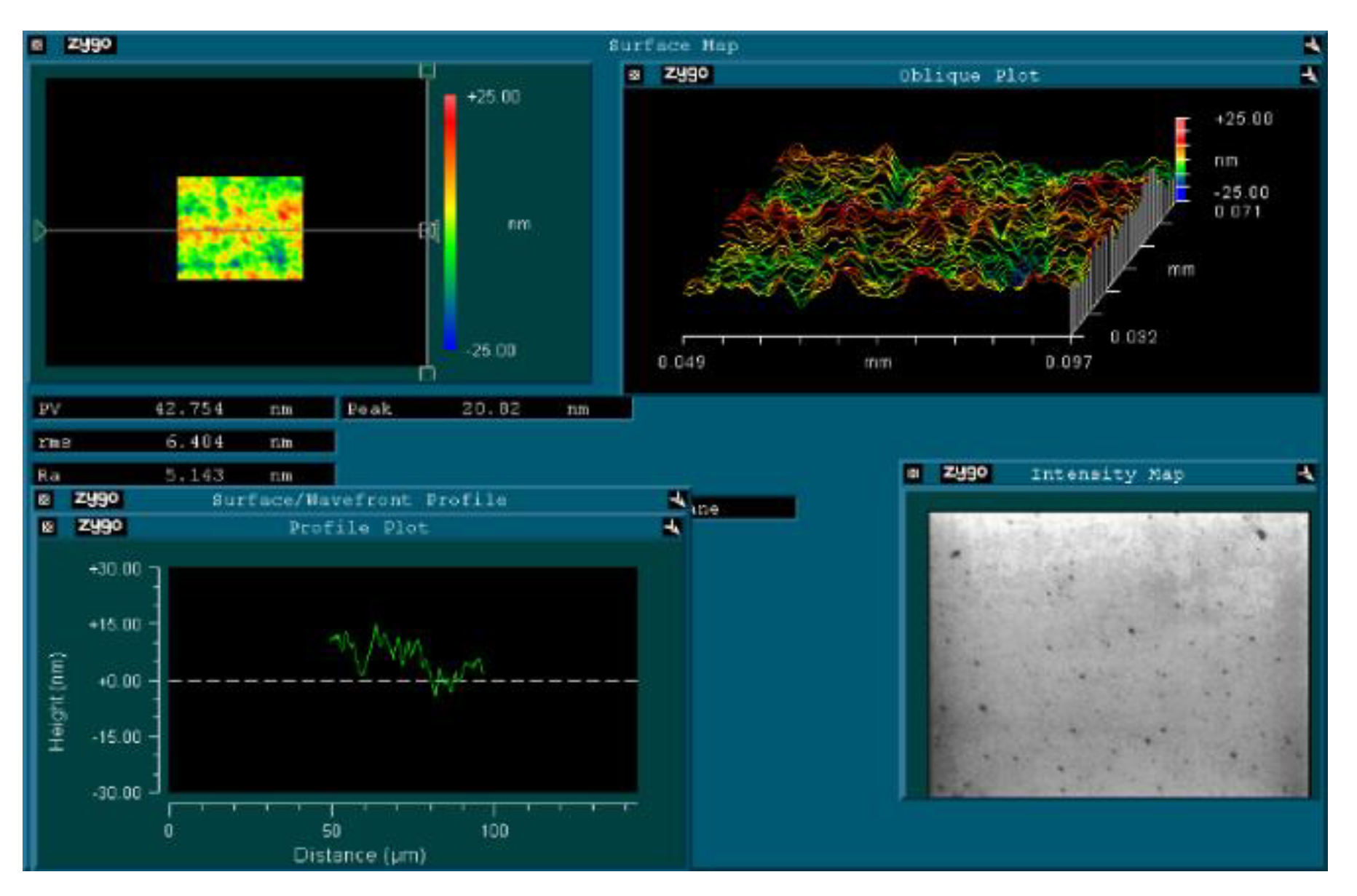This screenshot has width=1357, height=896.
Task: Select the left triangle slice handle on surface map
Action: [x=39, y=231]
